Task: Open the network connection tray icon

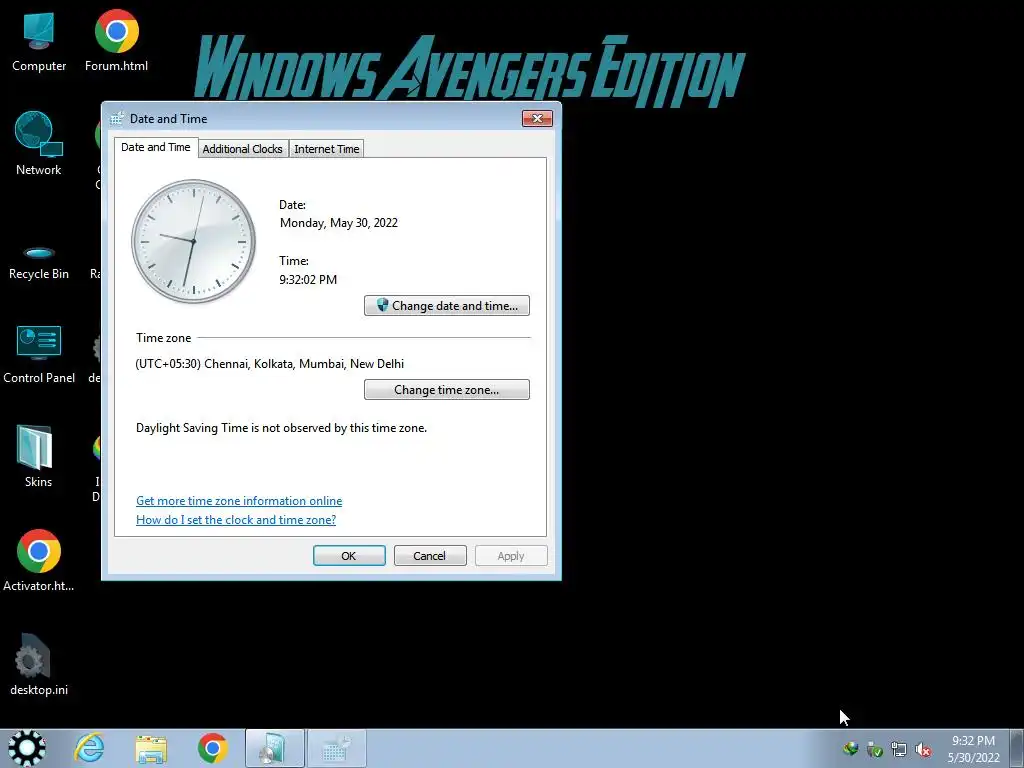Action: coord(899,749)
